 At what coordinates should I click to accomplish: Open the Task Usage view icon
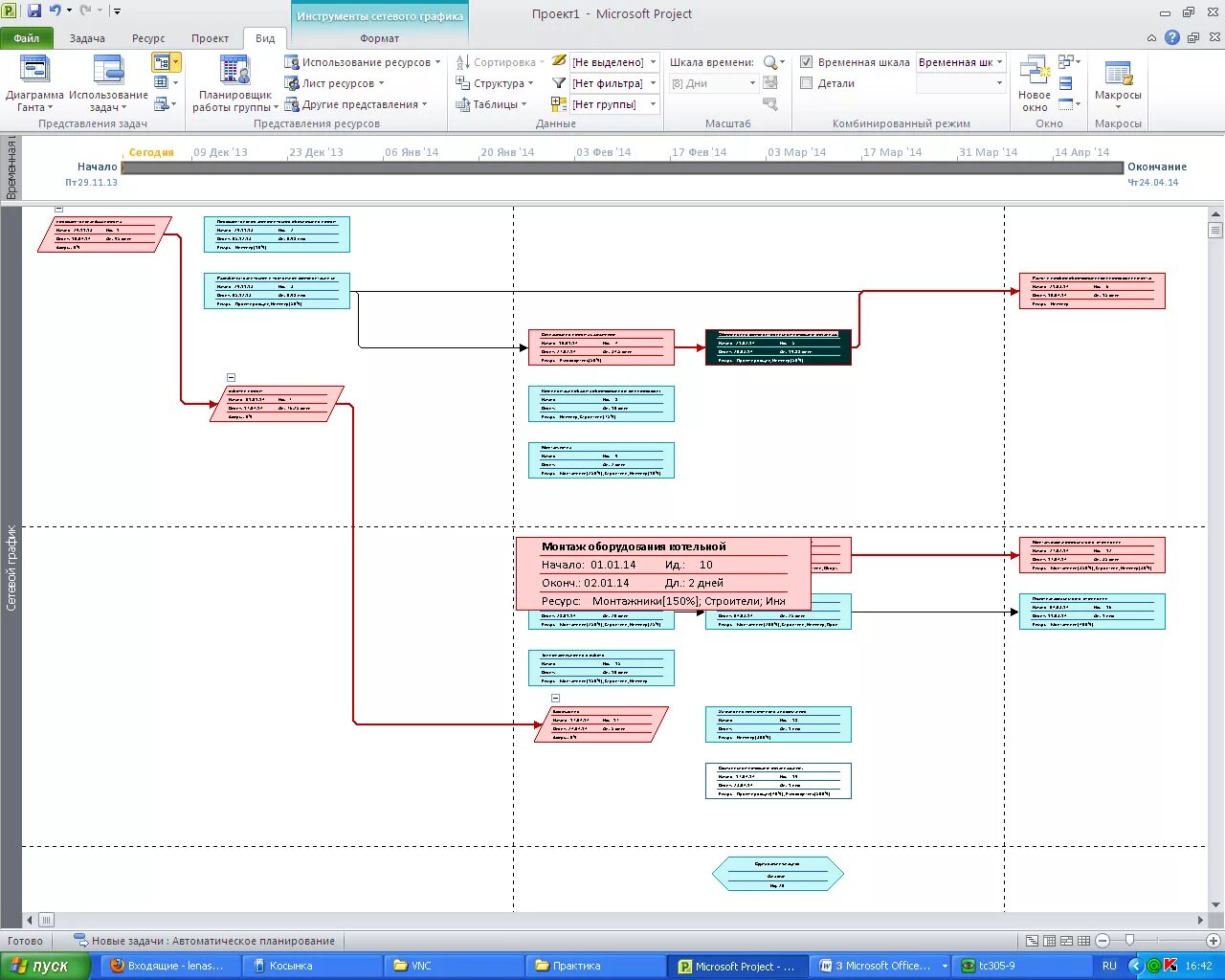[108, 83]
